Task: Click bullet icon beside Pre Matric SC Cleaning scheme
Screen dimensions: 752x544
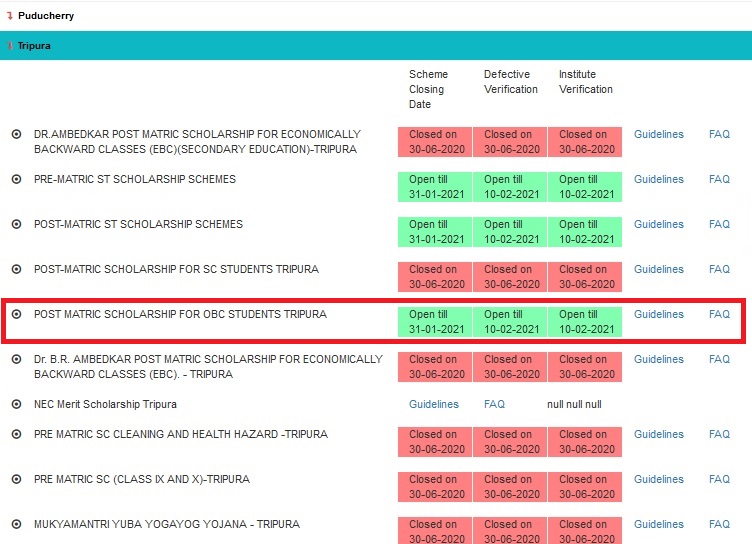Action: click(16, 435)
